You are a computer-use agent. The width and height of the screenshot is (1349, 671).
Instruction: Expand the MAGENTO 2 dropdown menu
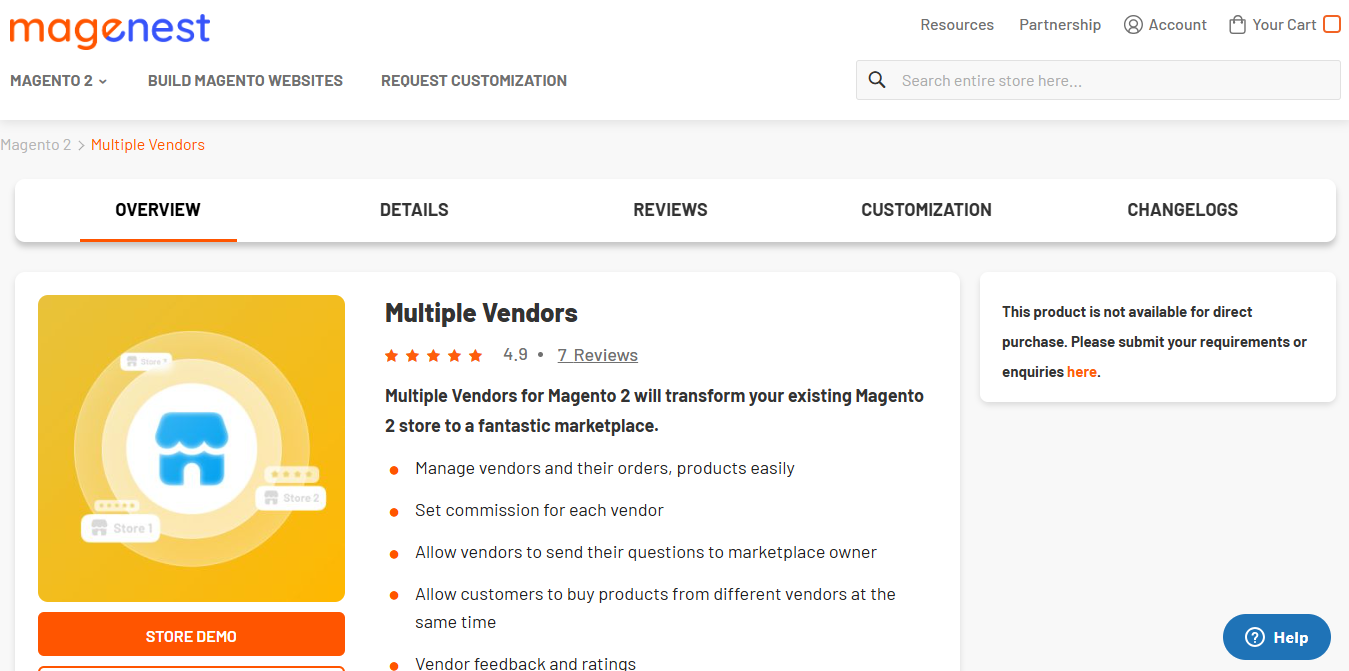50,80
